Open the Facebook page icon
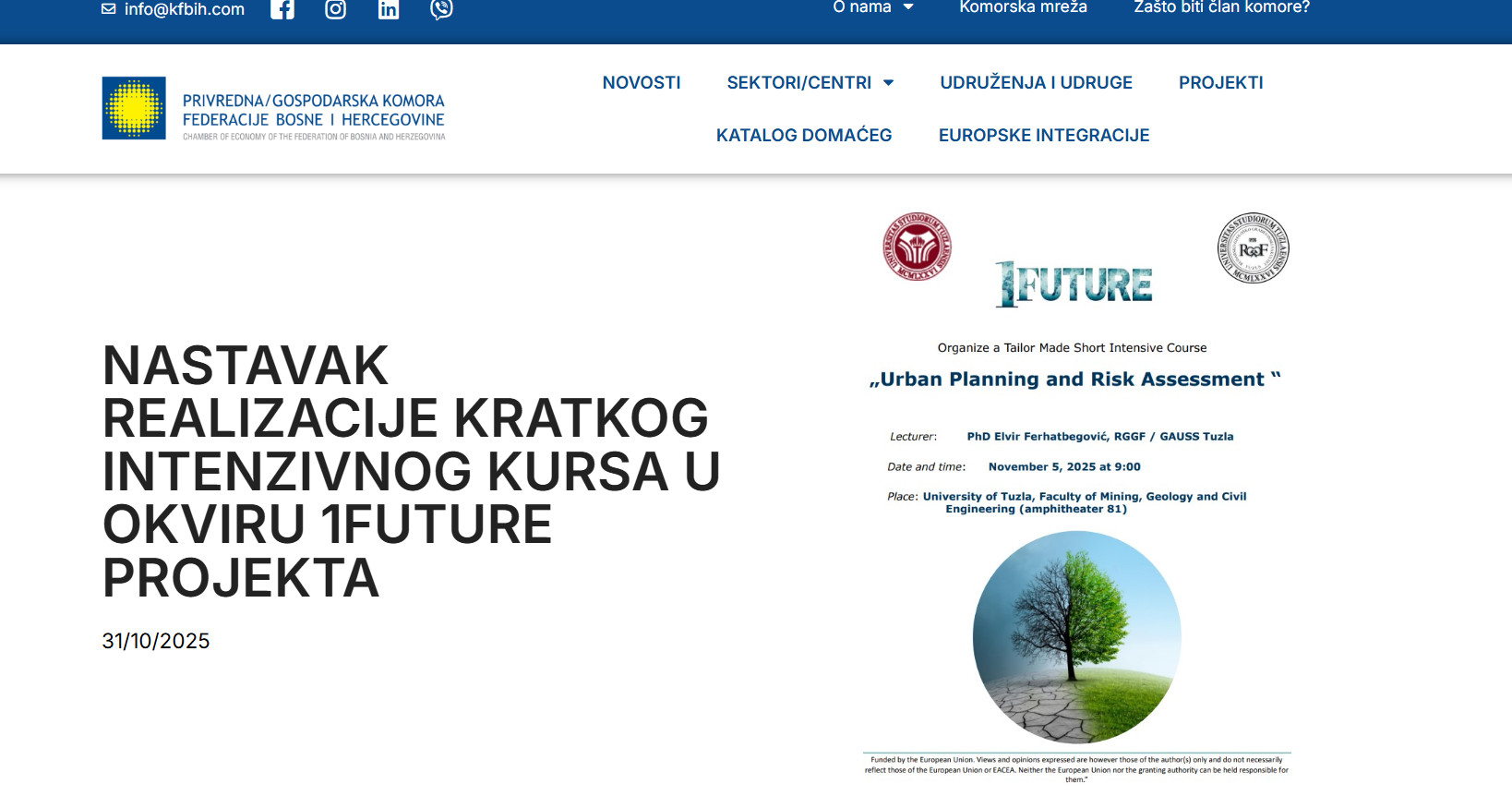Screen dimensions: 1512x796 pos(282,9)
